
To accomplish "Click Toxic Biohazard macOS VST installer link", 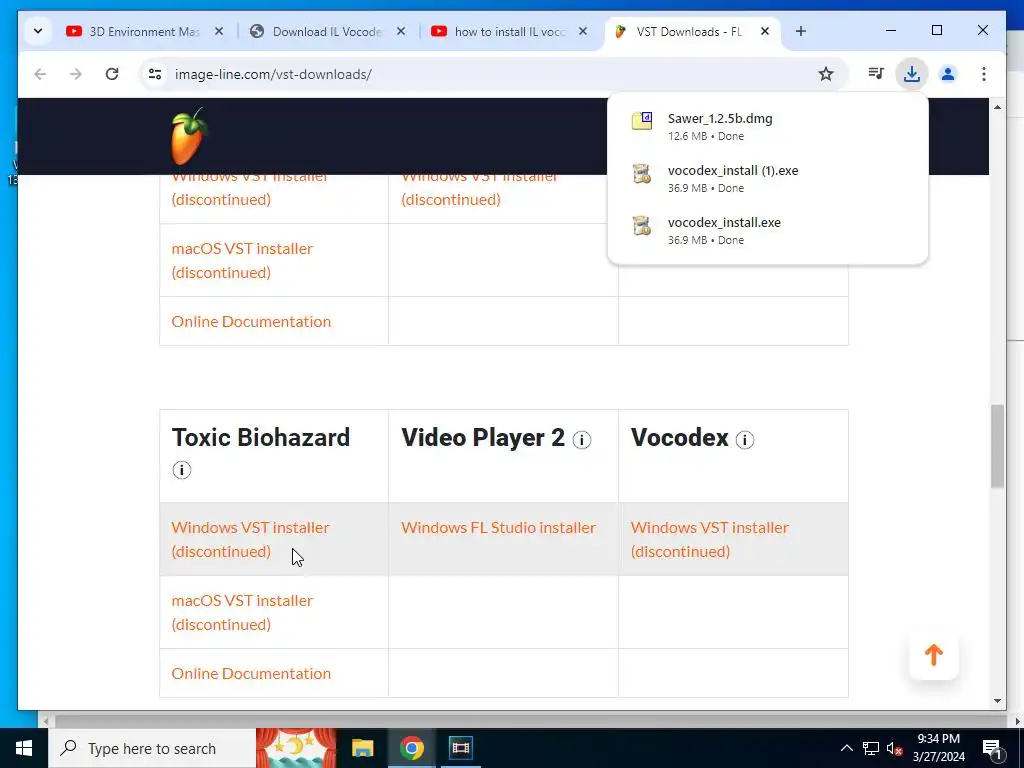I will (x=242, y=613).
